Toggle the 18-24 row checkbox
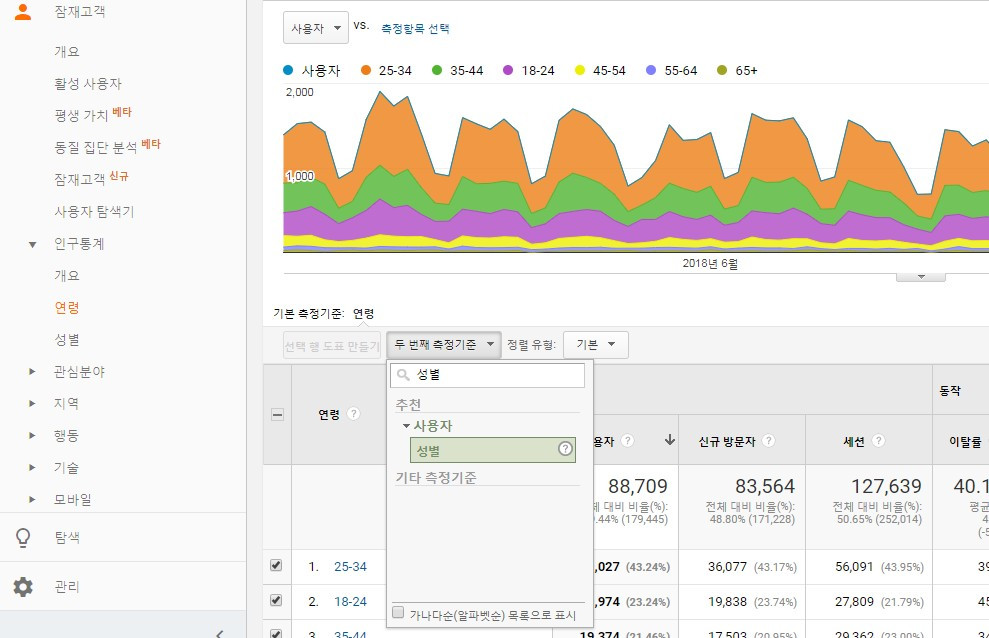 276,600
